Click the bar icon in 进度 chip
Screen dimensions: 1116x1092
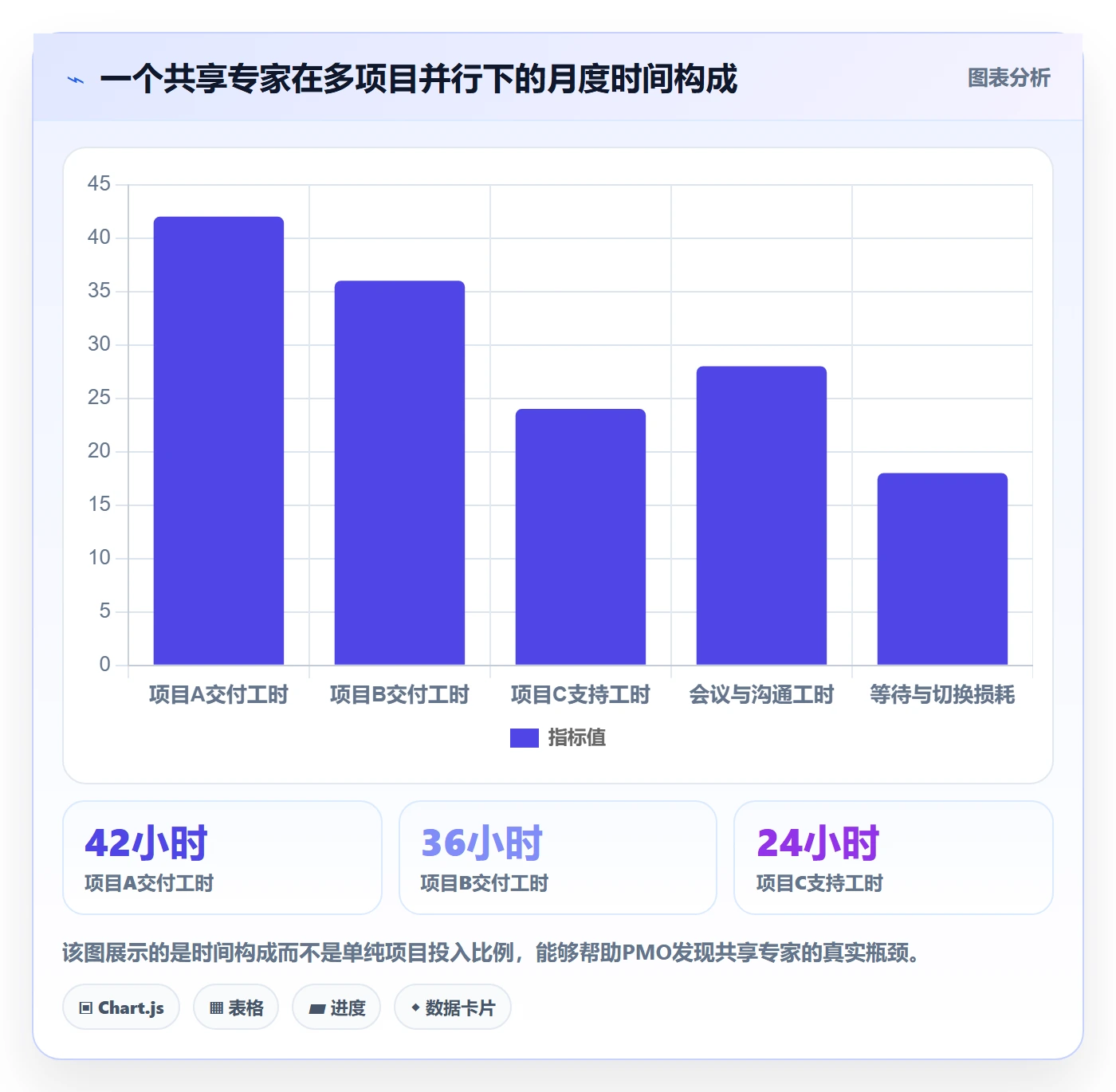click(x=317, y=1009)
